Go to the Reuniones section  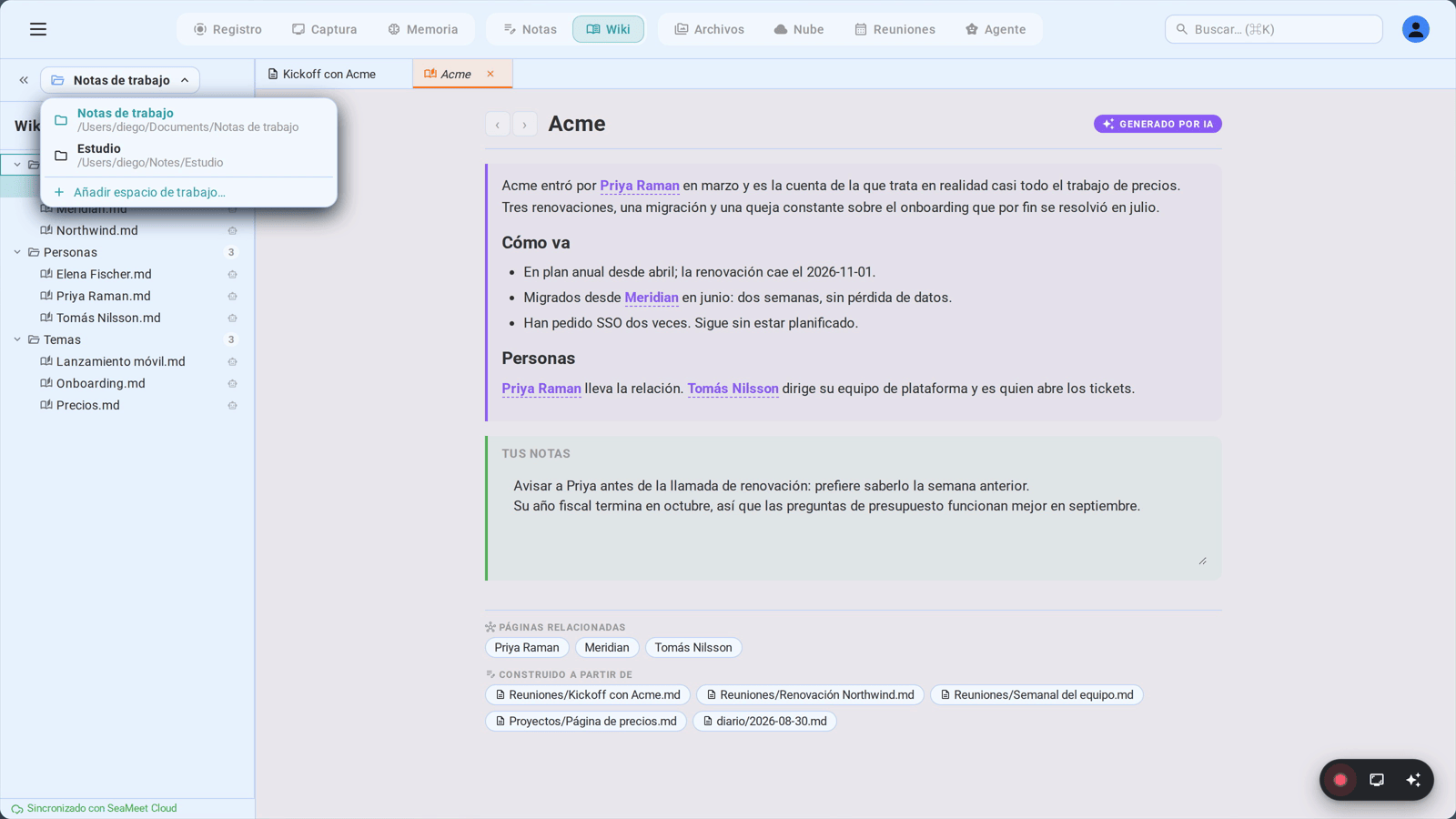point(895,29)
